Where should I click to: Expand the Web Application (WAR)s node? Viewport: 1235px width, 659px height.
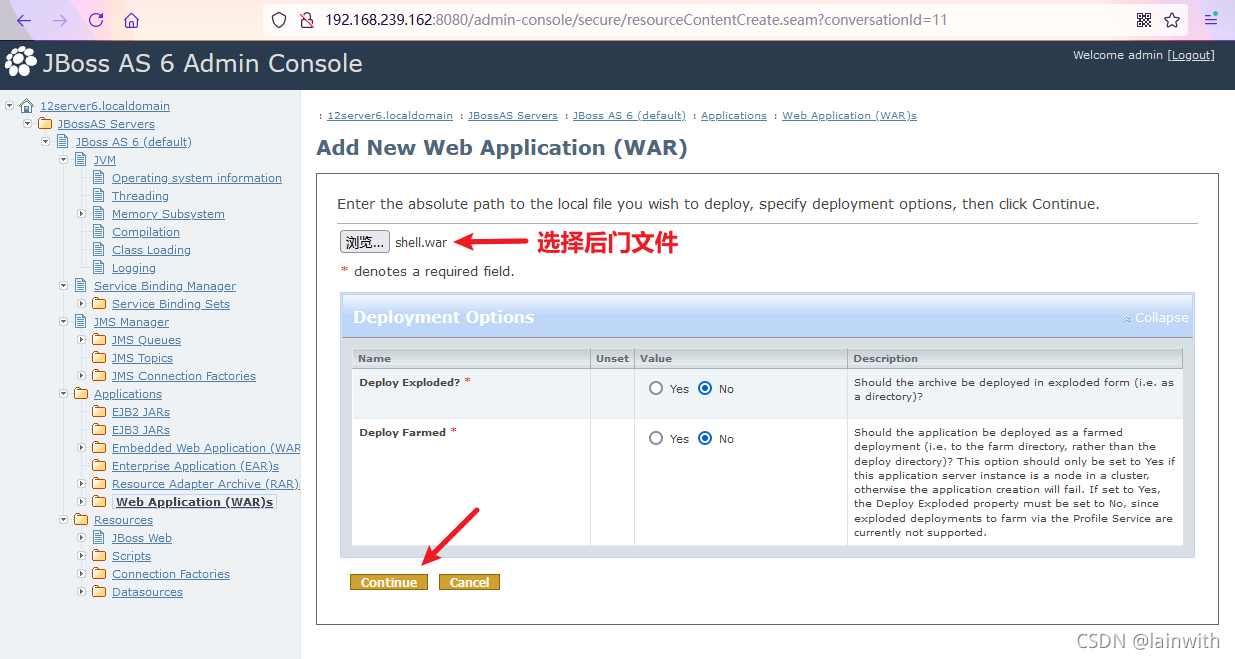pos(82,502)
